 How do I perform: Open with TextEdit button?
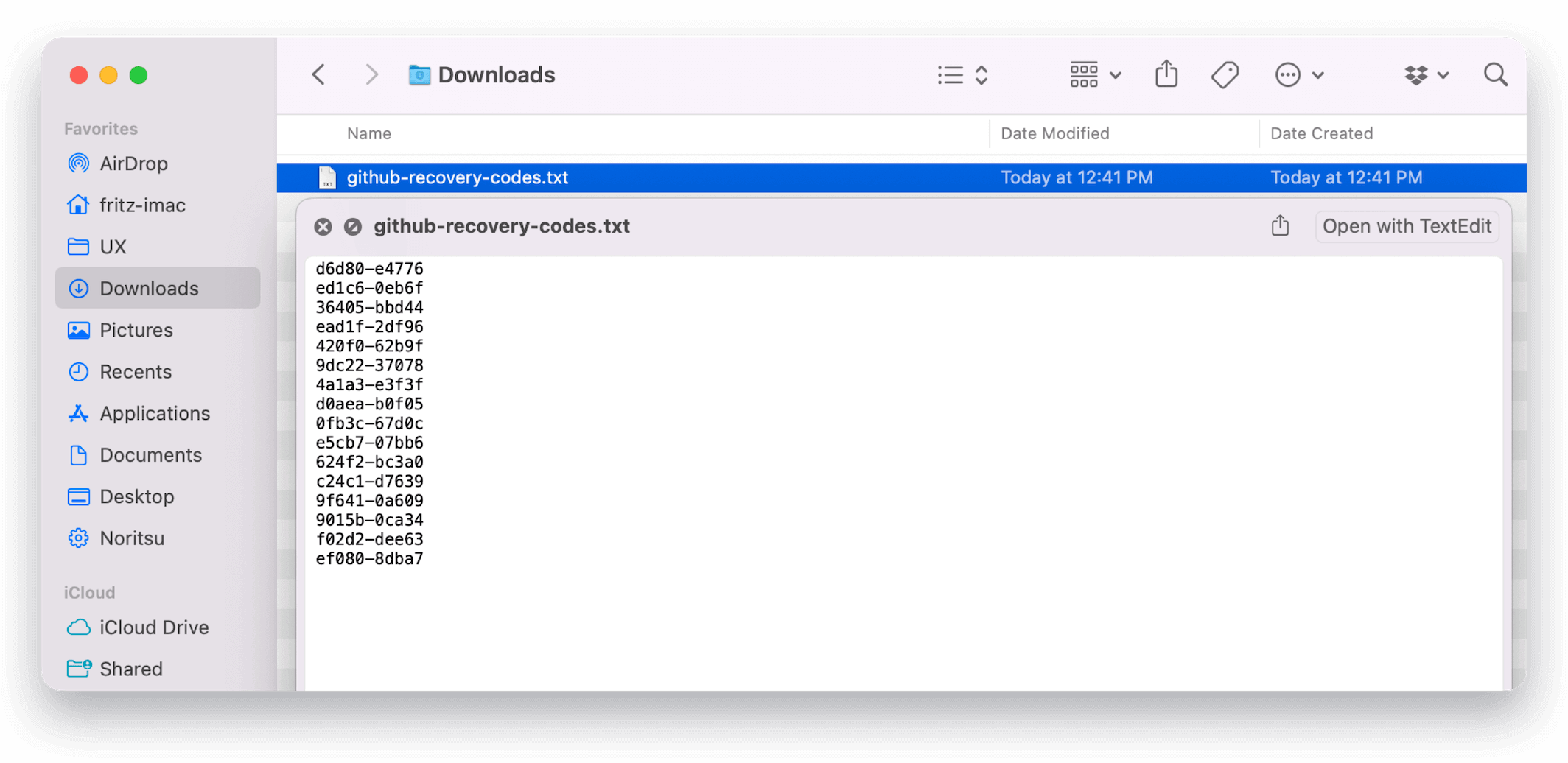[1406, 226]
